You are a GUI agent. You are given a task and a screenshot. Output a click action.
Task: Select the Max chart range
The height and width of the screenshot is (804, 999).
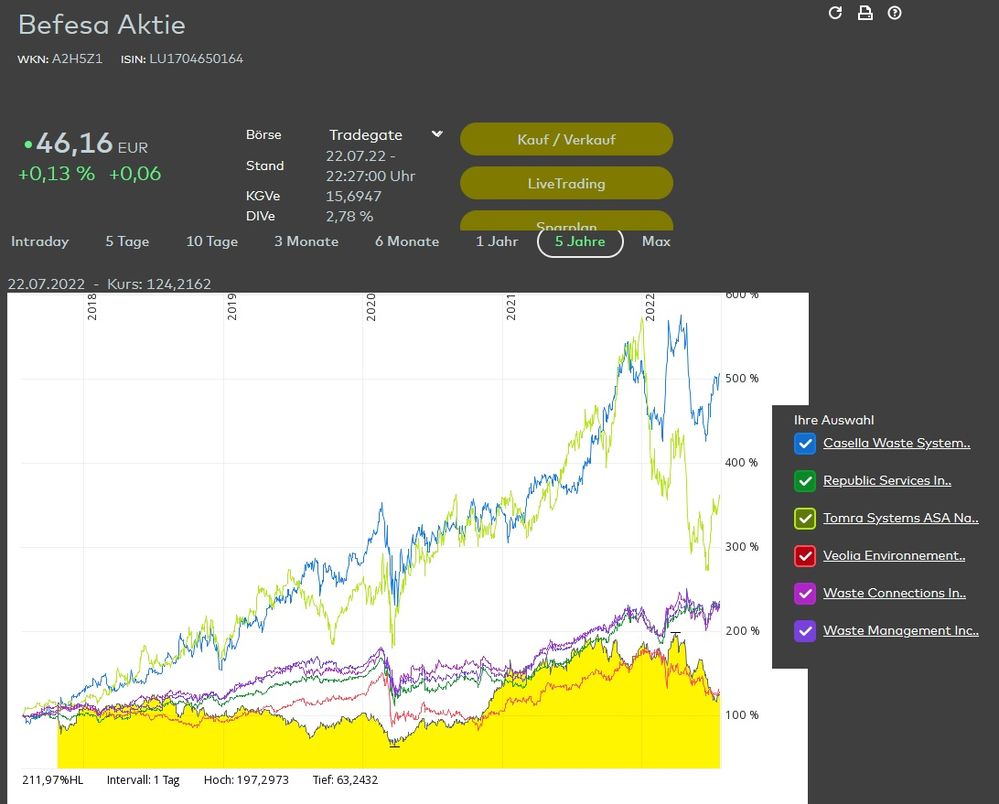point(656,241)
